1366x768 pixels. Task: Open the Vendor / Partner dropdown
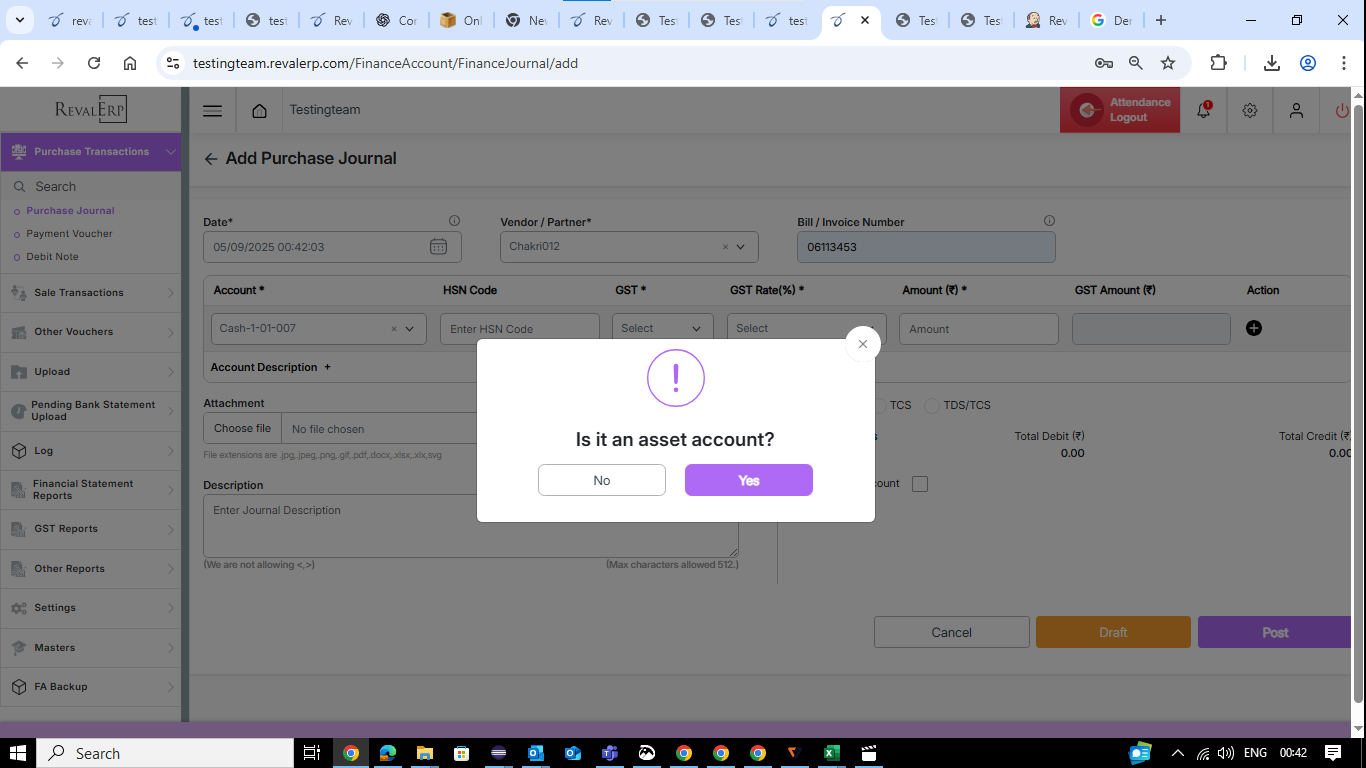coord(741,247)
